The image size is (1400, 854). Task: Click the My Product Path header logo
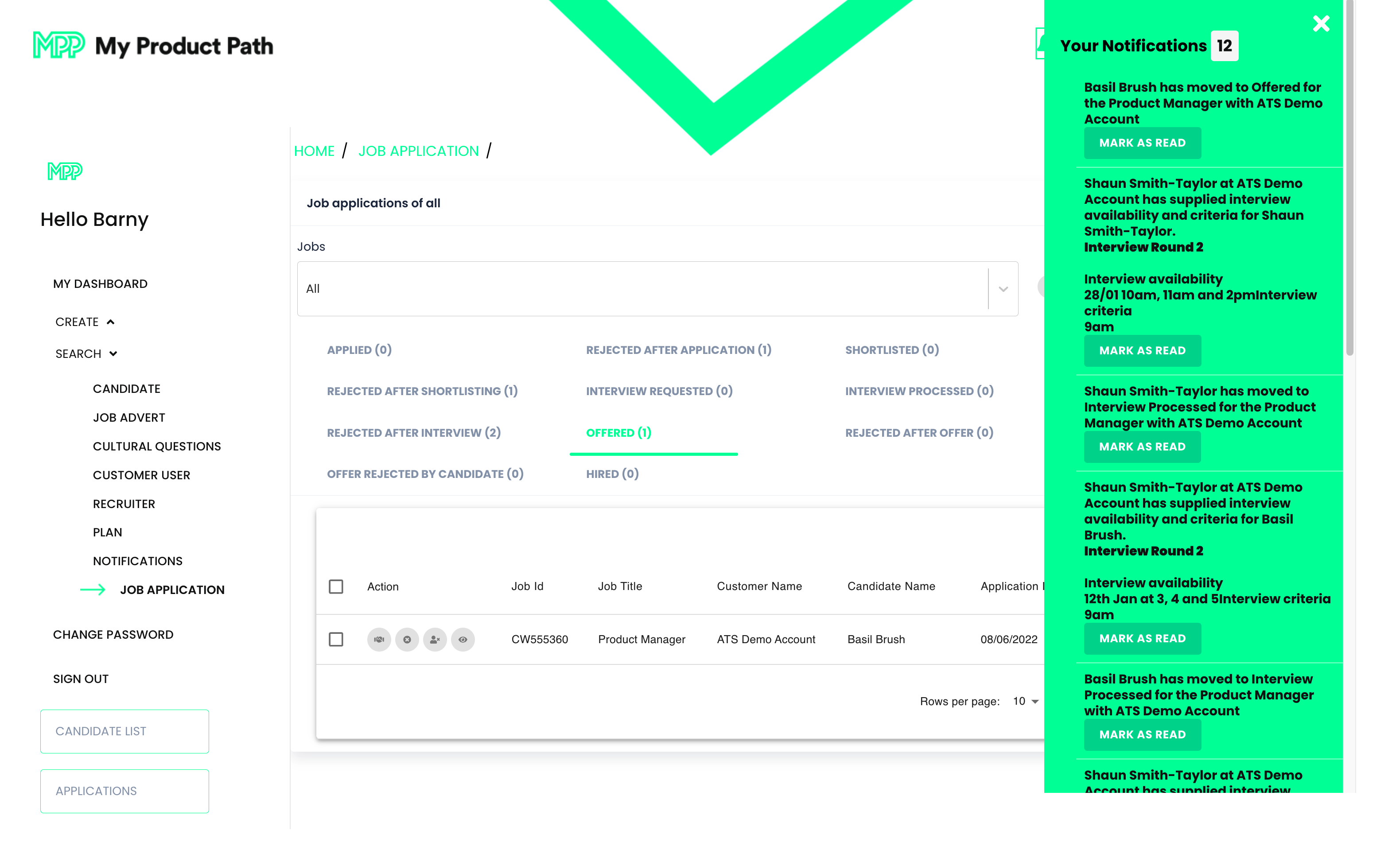click(x=153, y=46)
